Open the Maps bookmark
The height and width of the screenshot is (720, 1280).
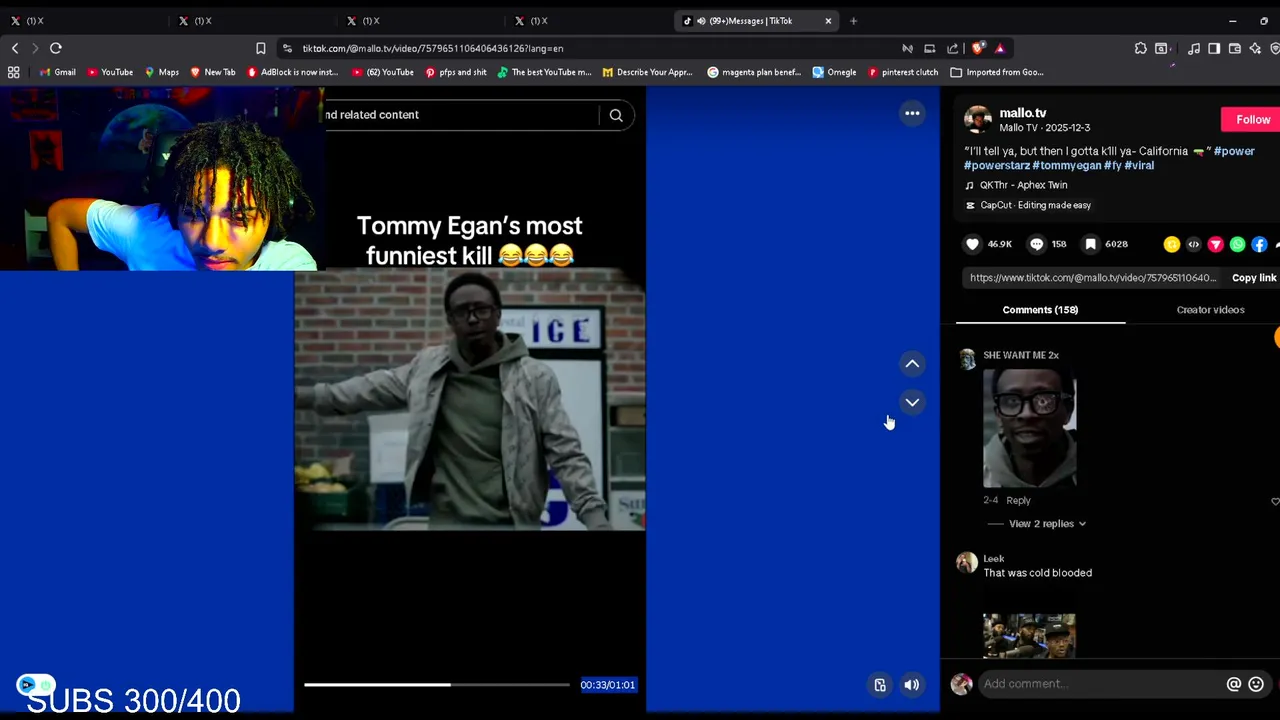[x=161, y=72]
